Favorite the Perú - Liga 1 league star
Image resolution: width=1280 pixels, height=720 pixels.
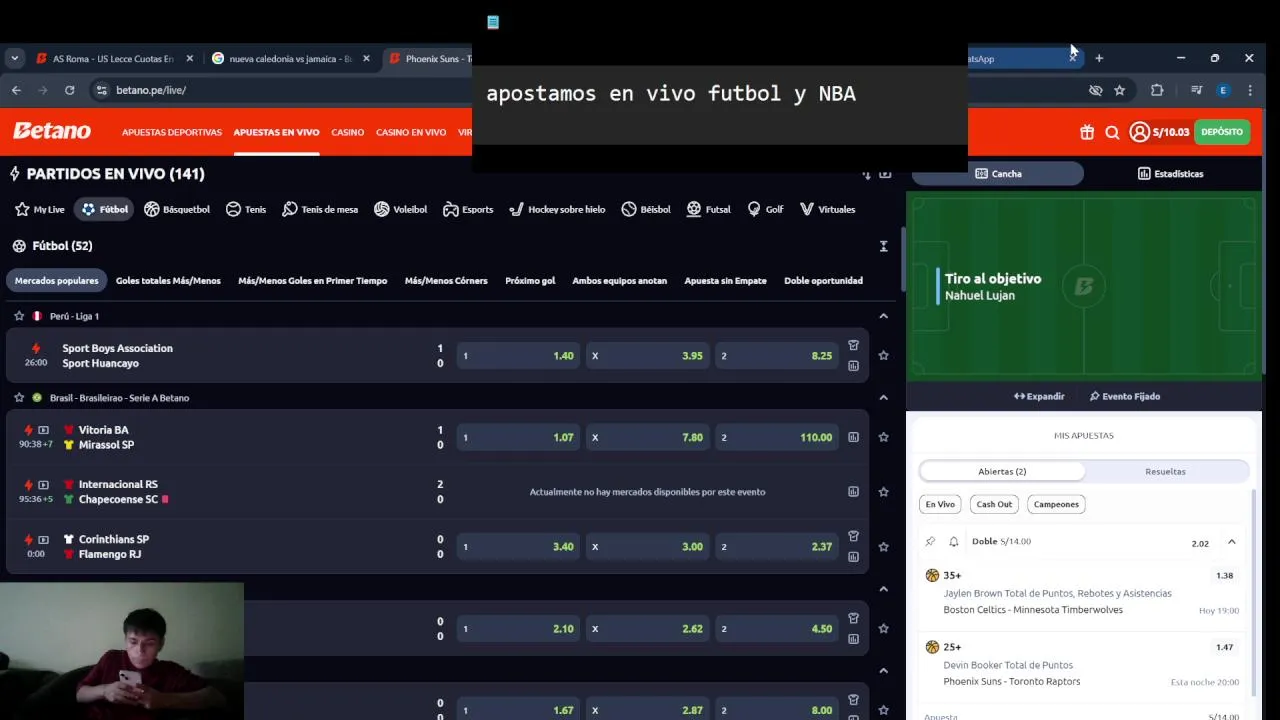coord(19,316)
